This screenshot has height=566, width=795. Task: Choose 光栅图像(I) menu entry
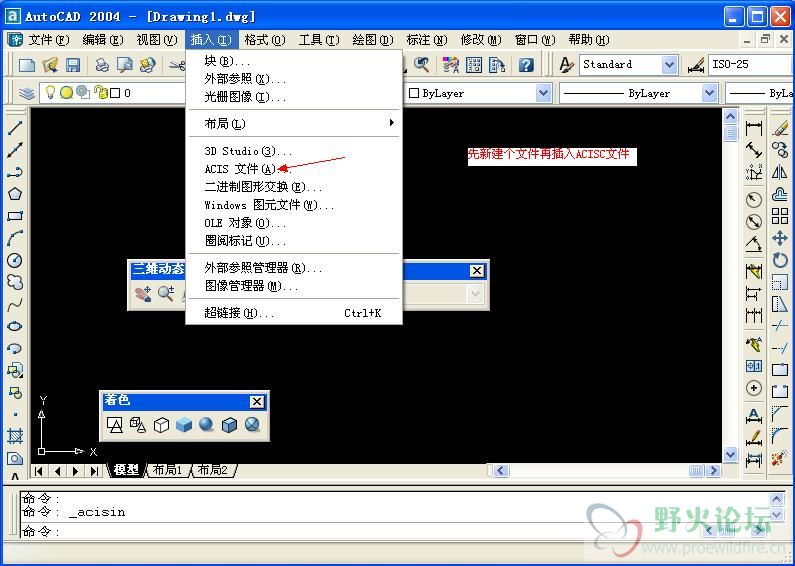[x=294, y=97]
